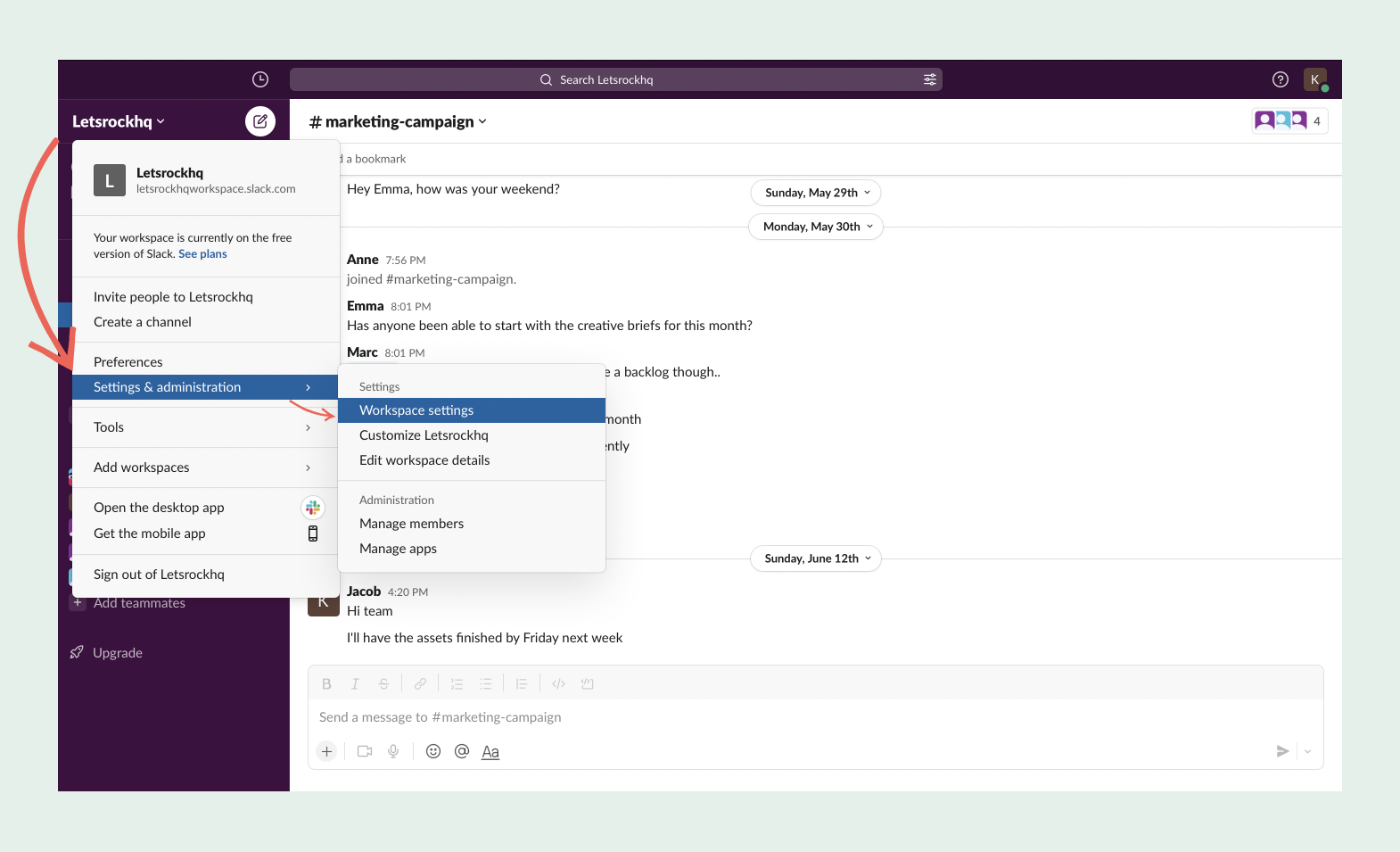The height and width of the screenshot is (852, 1400).
Task: Open search filter options icon
Action: 930,79
